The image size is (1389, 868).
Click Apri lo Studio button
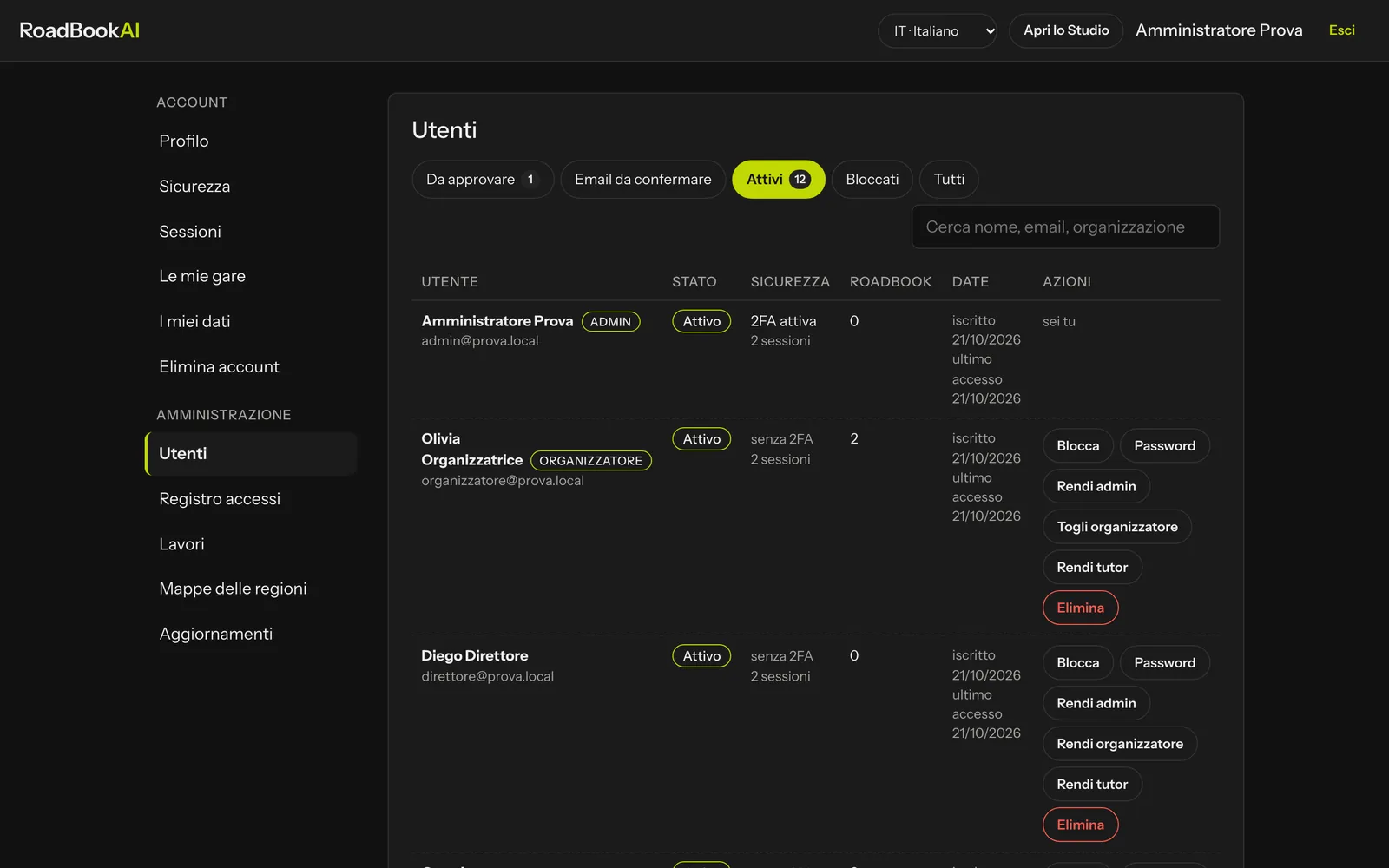[1066, 30]
